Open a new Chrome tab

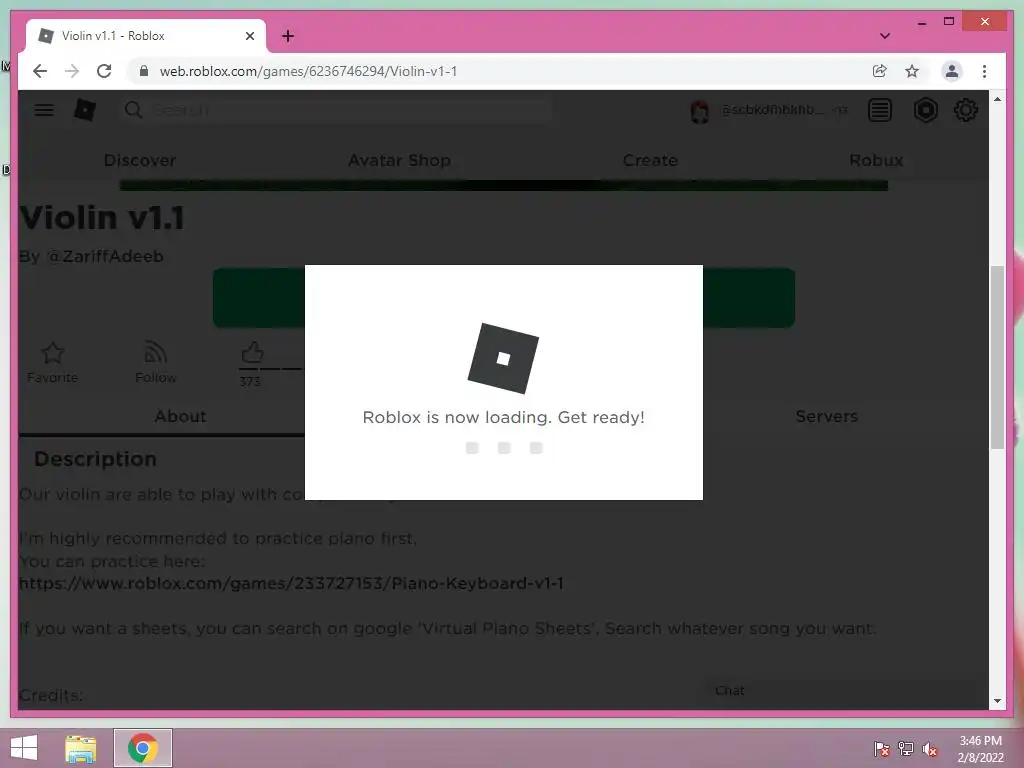point(288,36)
